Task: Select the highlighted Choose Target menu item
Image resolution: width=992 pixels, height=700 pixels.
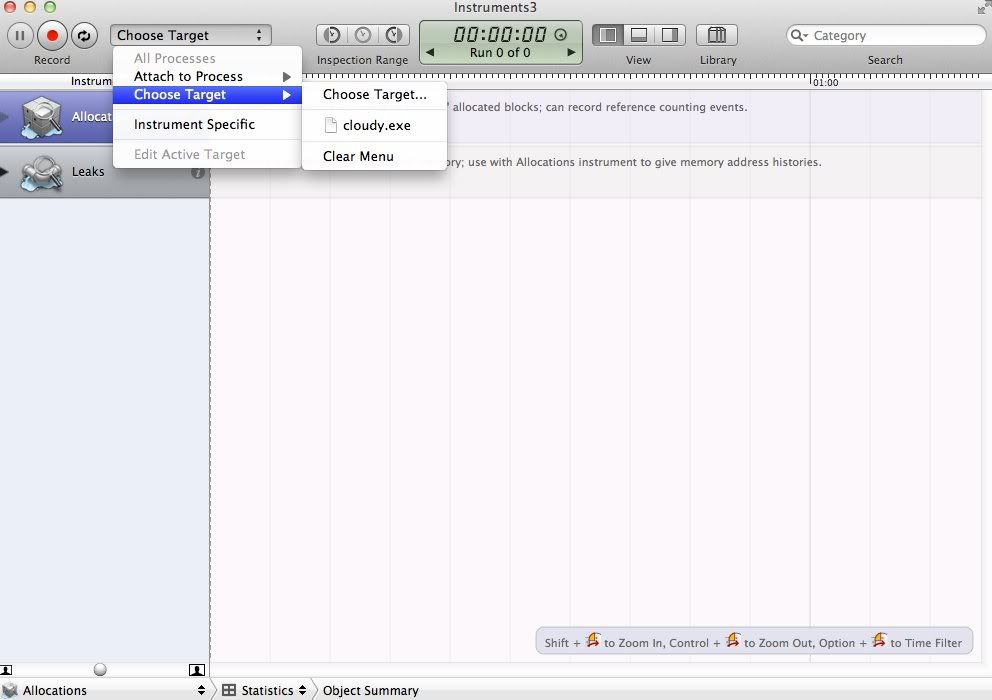Action: [208, 95]
